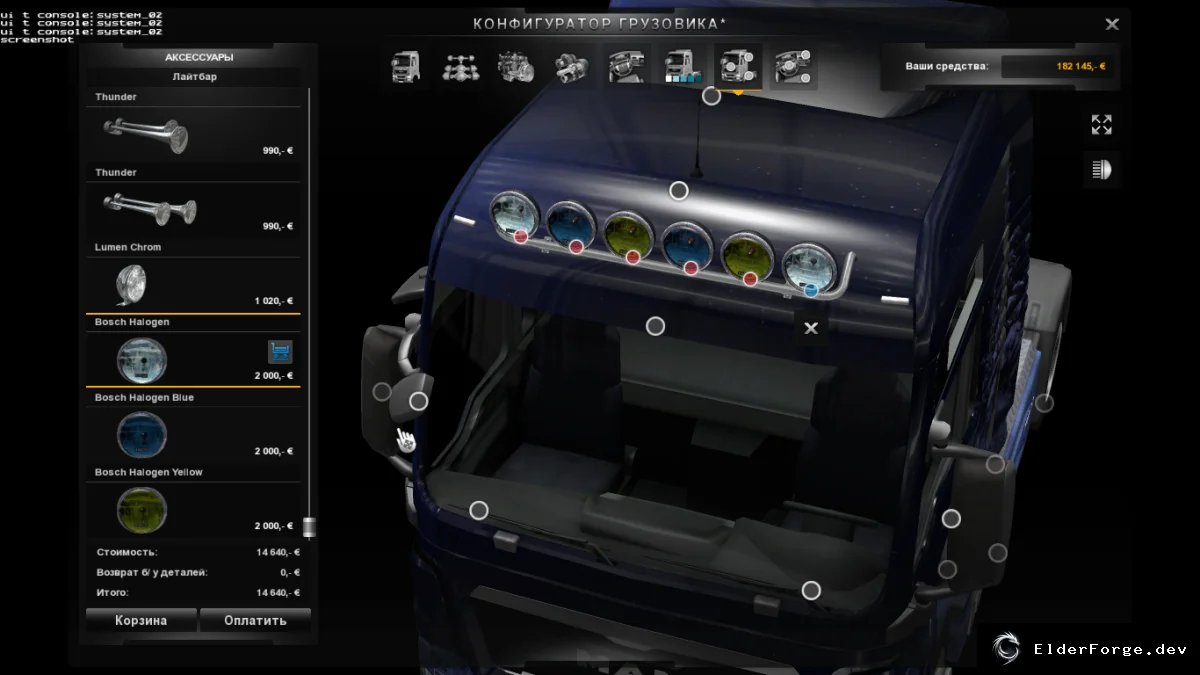Screen dimensions: 1200x675
Task: Select the blue-marked rightmost lightbar slot
Action: 811,290
